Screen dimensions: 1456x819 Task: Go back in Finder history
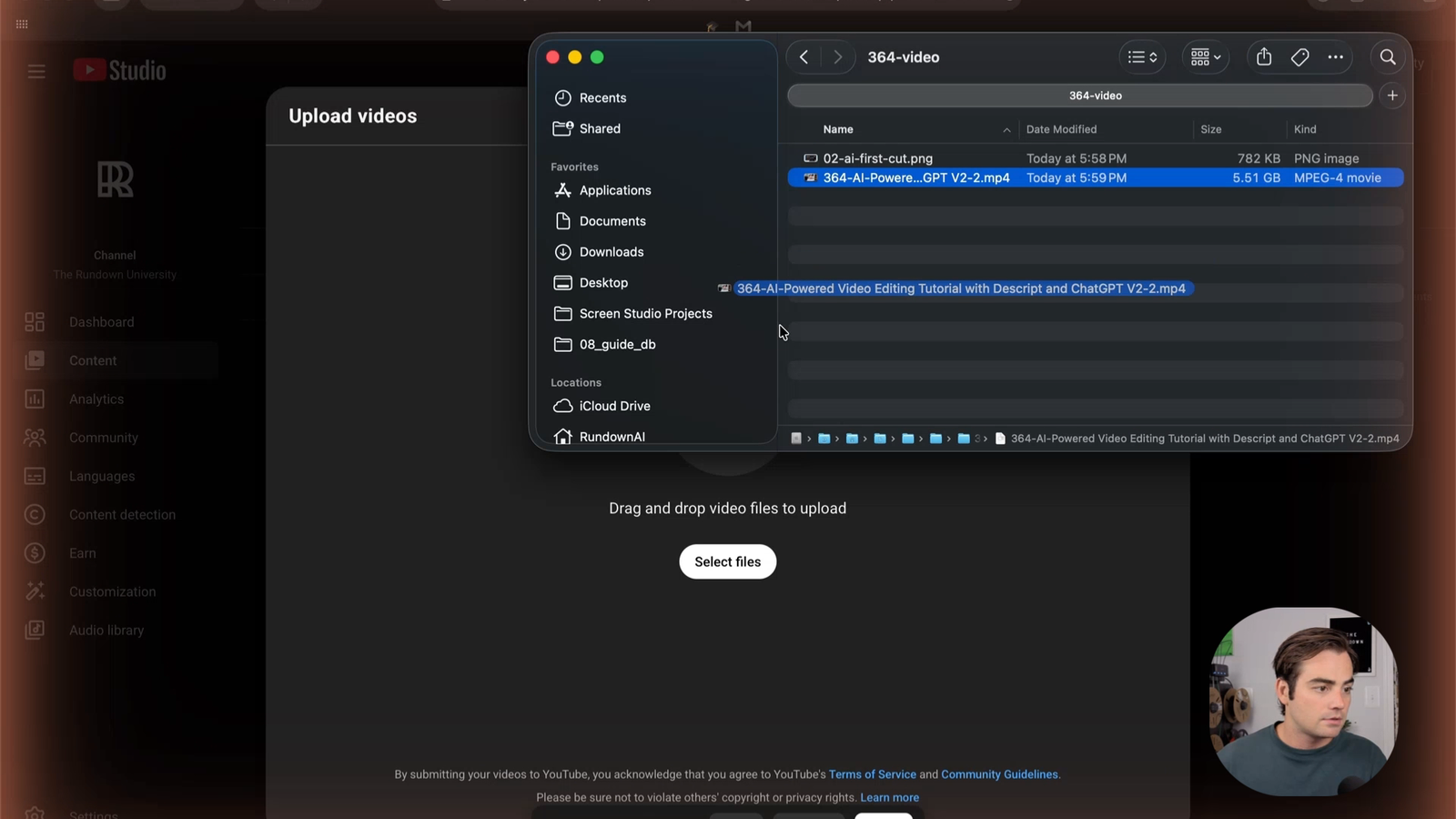[x=804, y=57]
